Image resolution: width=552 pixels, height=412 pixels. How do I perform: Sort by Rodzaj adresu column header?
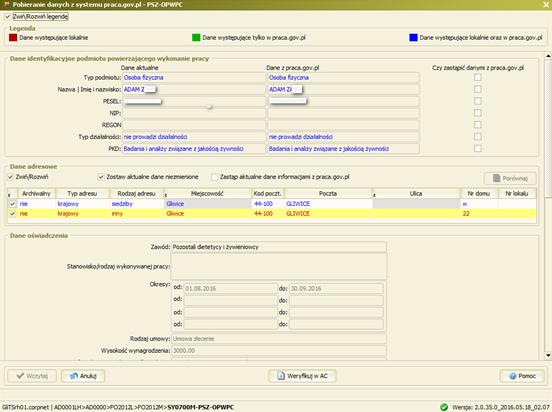click(136, 193)
